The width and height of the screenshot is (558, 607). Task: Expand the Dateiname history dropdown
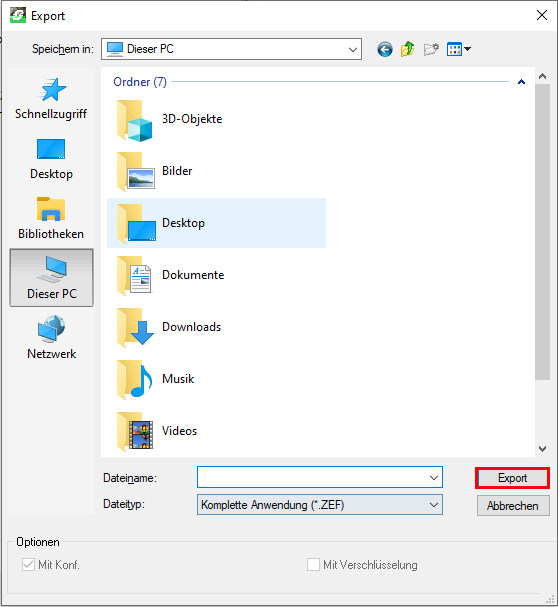point(434,478)
